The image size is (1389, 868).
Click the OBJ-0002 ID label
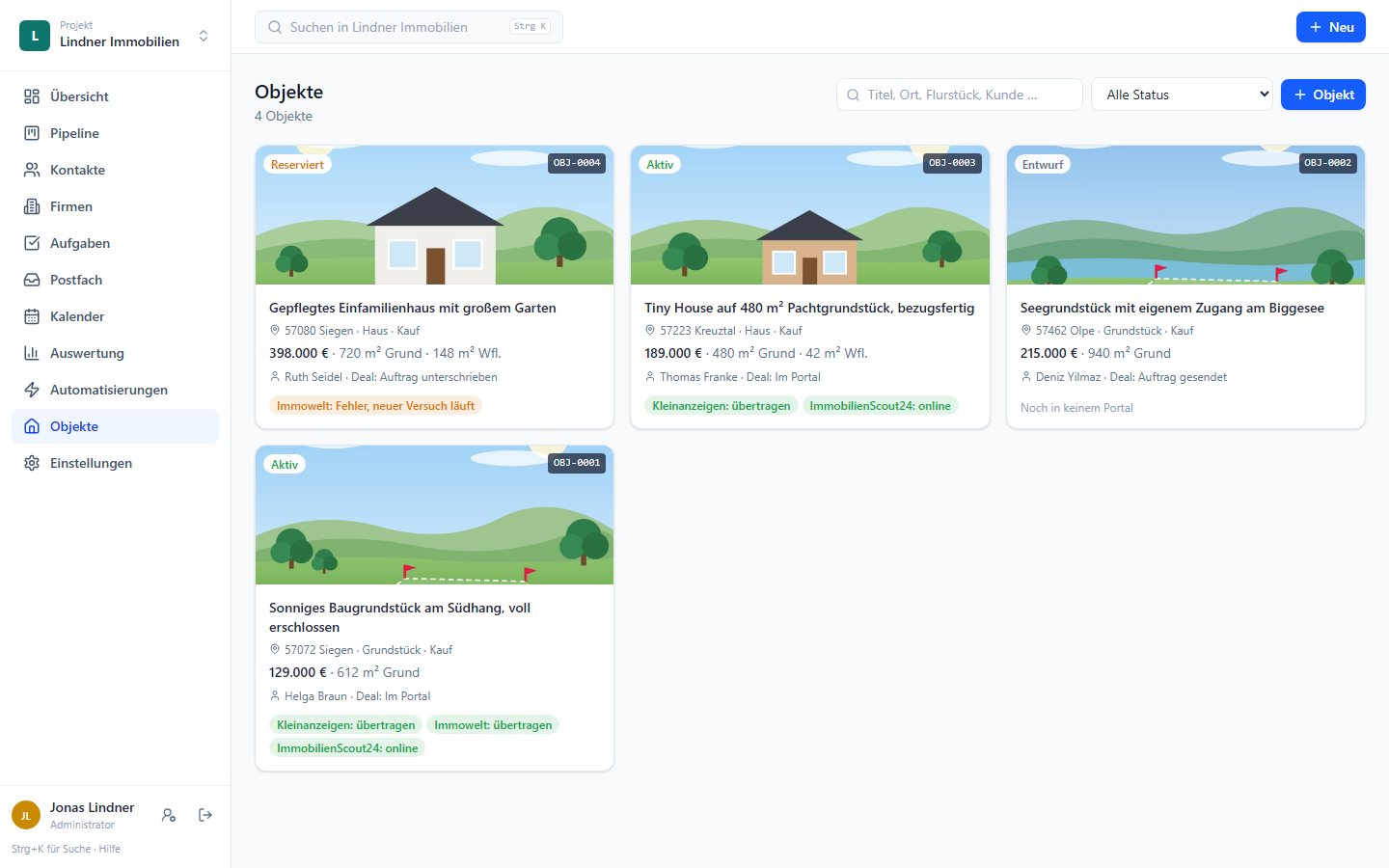tap(1327, 163)
